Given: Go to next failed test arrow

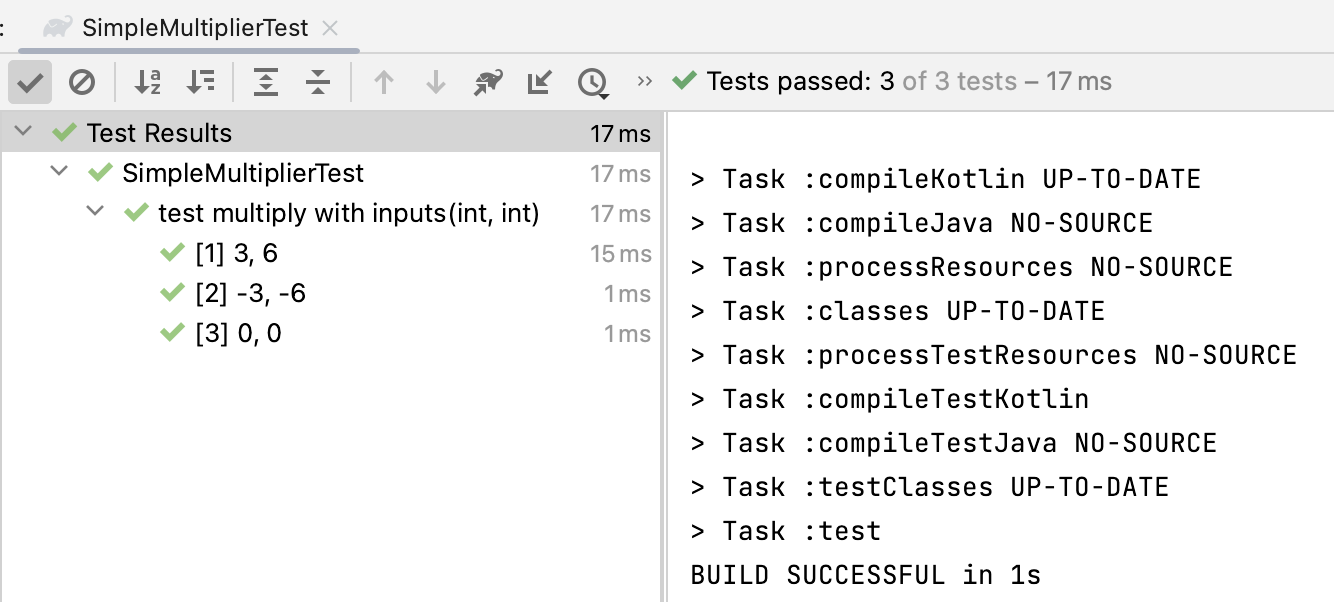Looking at the screenshot, I should pos(436,82).
